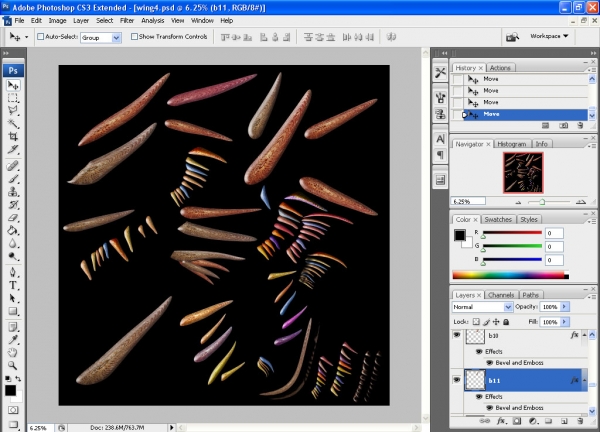This screenshot has height=432, width=600.
Task: Open the Analysis menu
Action: [153, 21]
